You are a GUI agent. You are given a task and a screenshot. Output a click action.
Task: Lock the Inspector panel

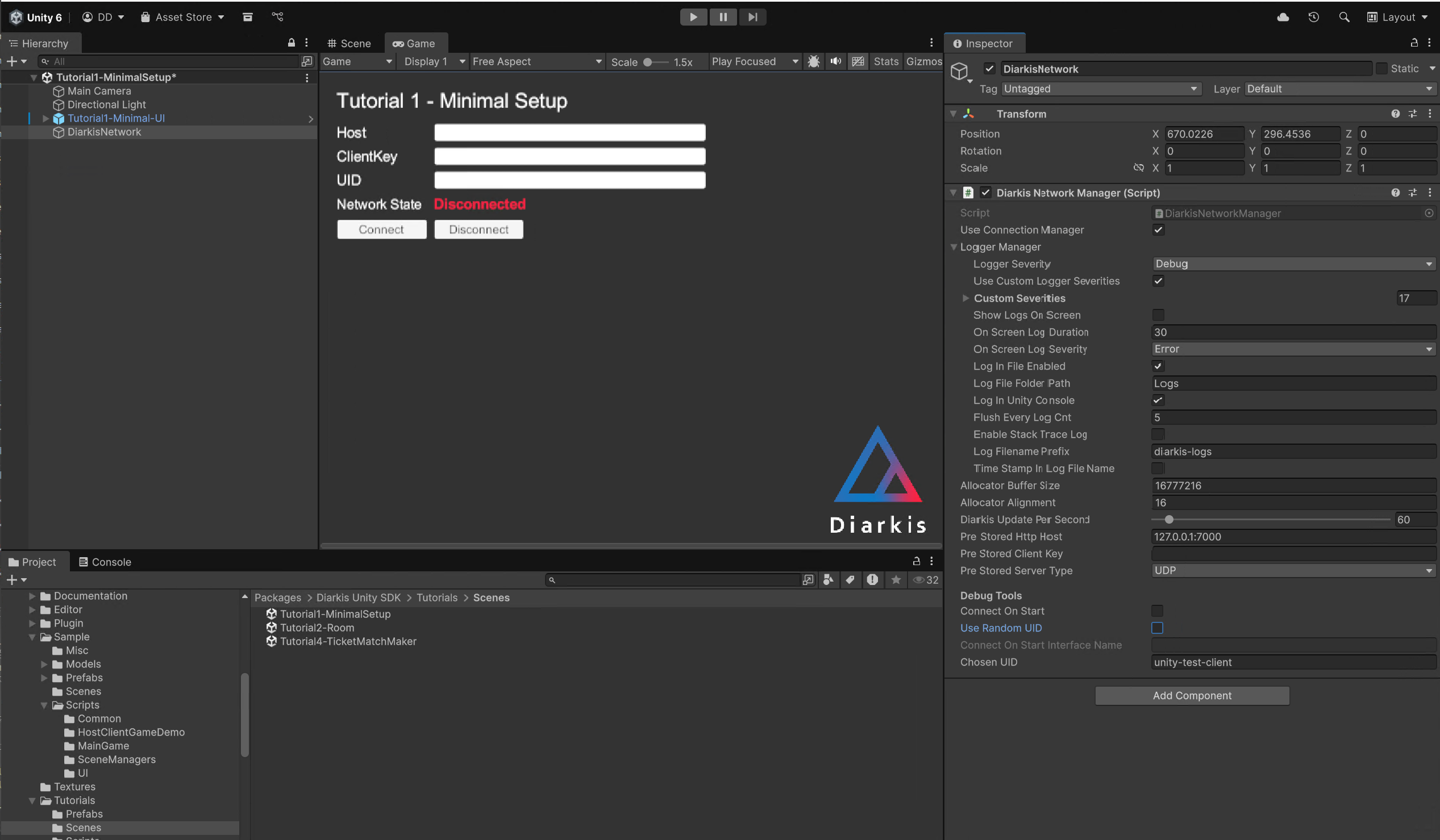pos(1414,43)
